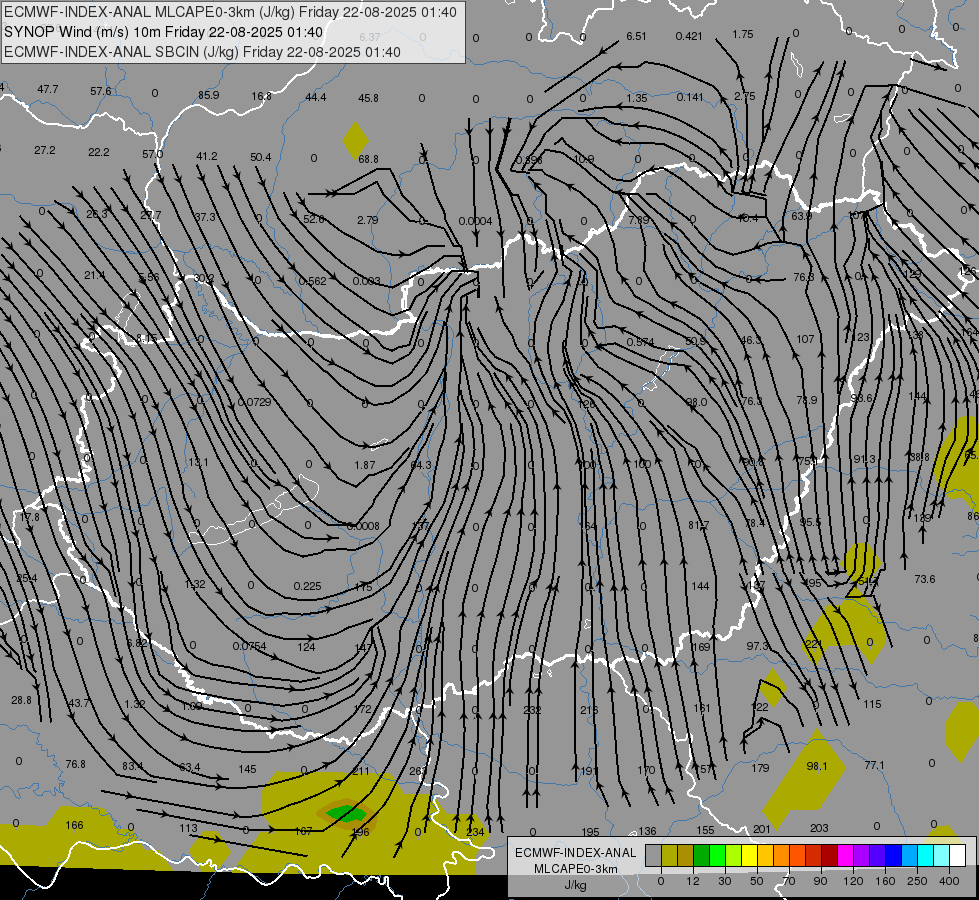Click the legend label ECMWF-INDEX-ANAL
The width and height of the screenshot is (979, 900).
575,853
